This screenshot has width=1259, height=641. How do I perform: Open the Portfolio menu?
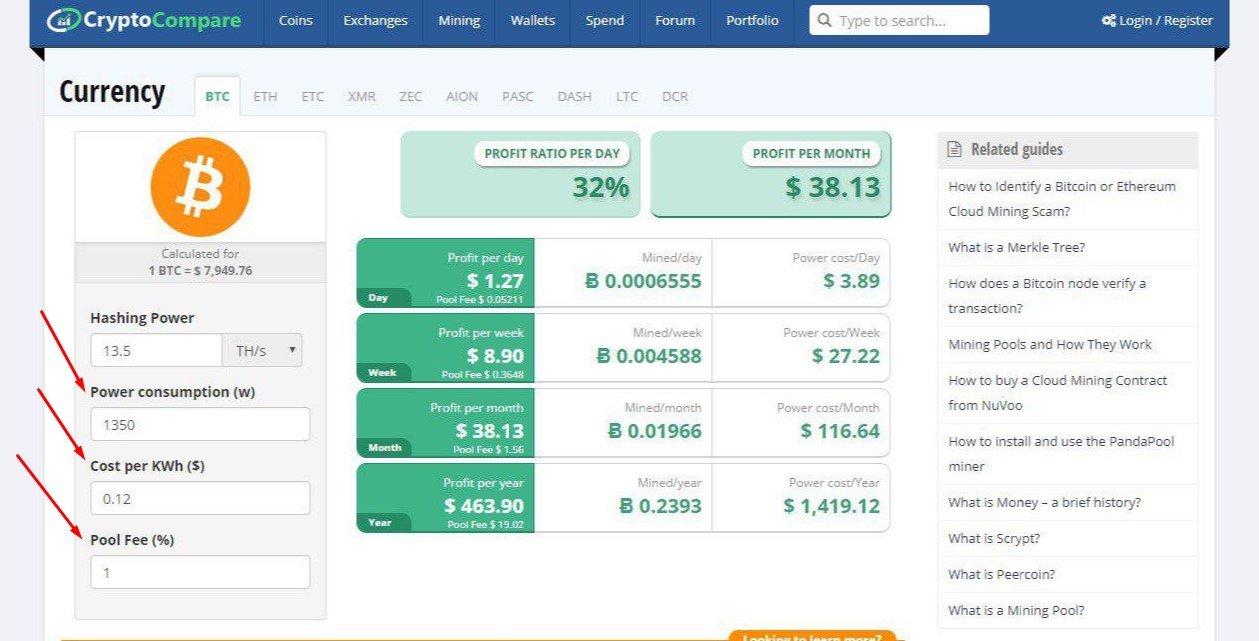(752, 21)
